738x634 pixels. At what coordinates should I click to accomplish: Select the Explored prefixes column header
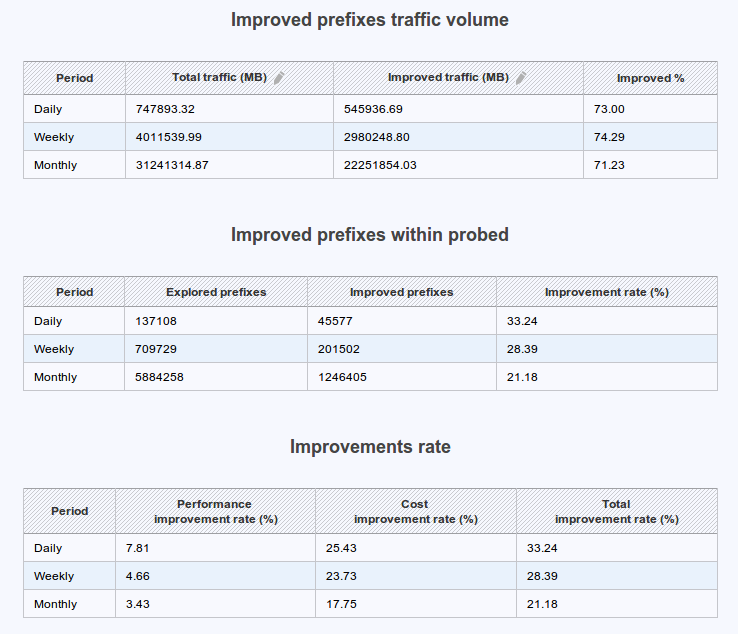[216, 292]
